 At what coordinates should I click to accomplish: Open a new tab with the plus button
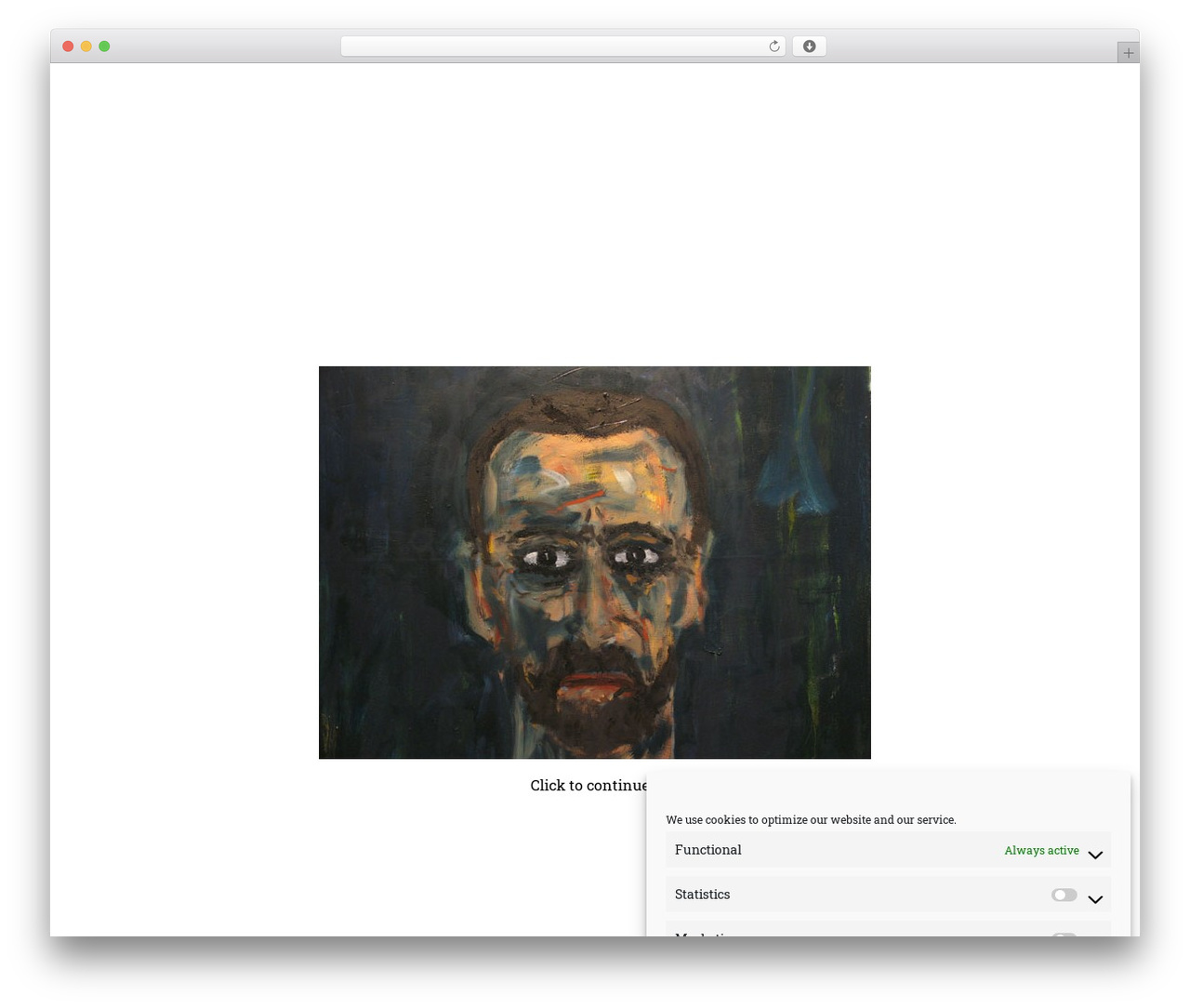pos(1128,53)
